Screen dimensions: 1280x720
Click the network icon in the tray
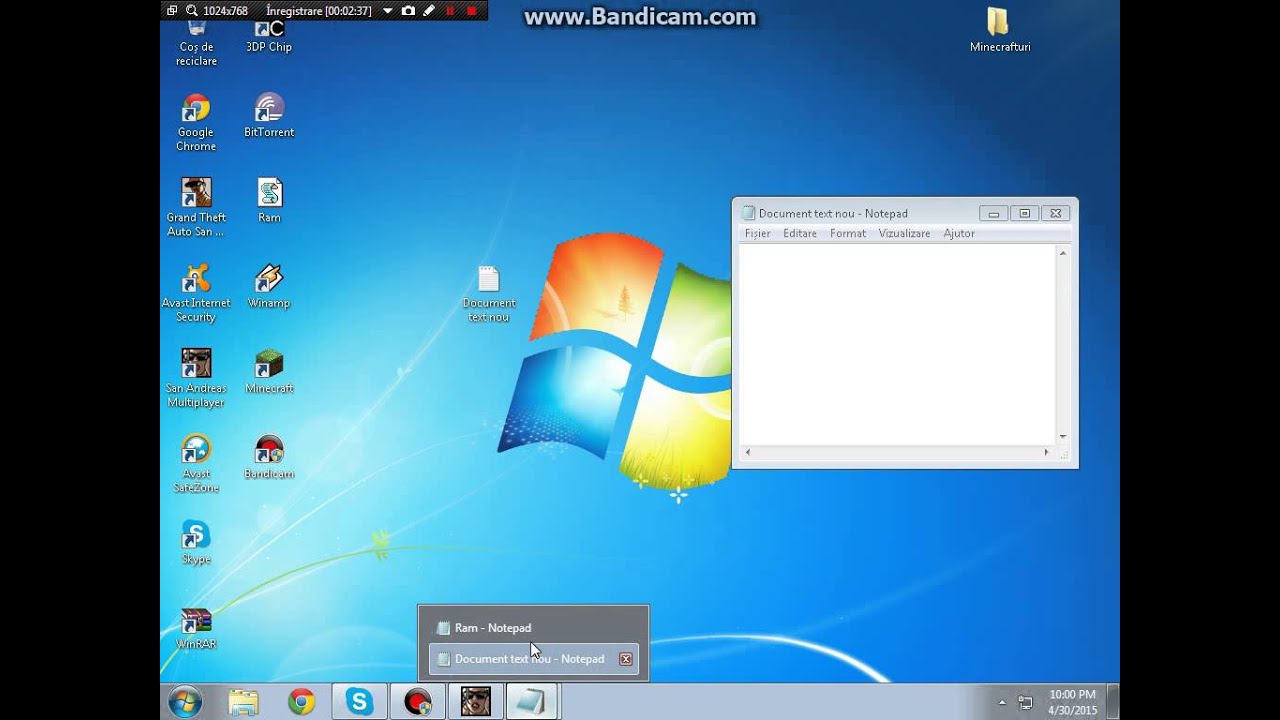pyautogui.click(x=1025, y=702)
